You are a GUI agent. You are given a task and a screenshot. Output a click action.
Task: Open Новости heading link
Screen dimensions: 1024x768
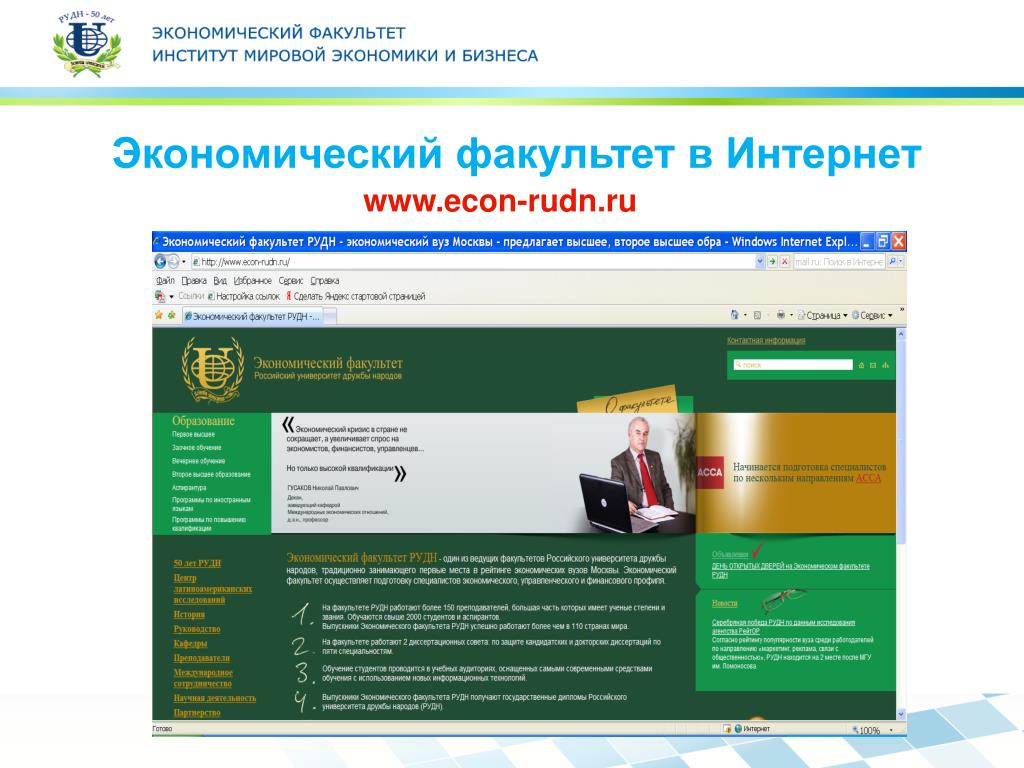pos(724,603)
